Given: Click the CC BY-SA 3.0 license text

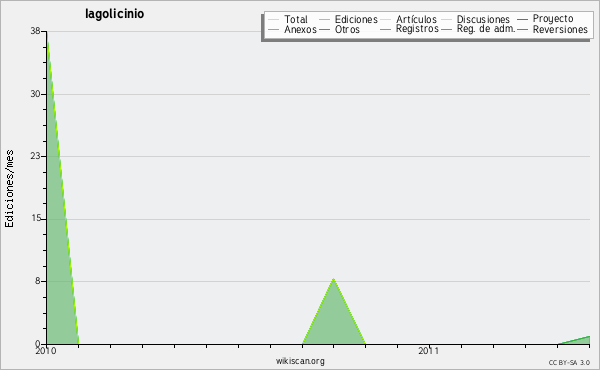Looking at the screenshot, I should pos(569,363).
